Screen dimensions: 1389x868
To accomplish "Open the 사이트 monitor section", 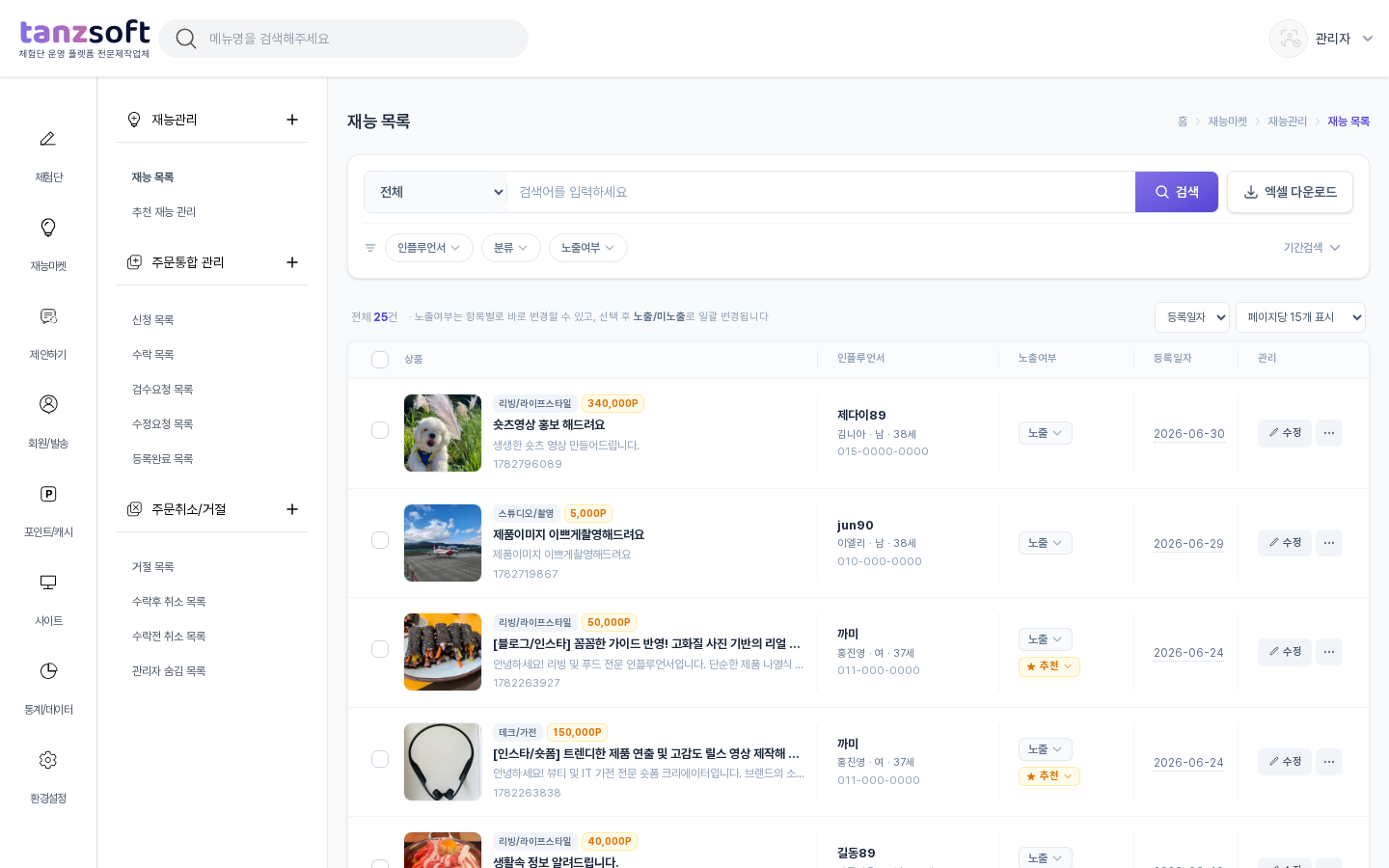I will 48,599.
